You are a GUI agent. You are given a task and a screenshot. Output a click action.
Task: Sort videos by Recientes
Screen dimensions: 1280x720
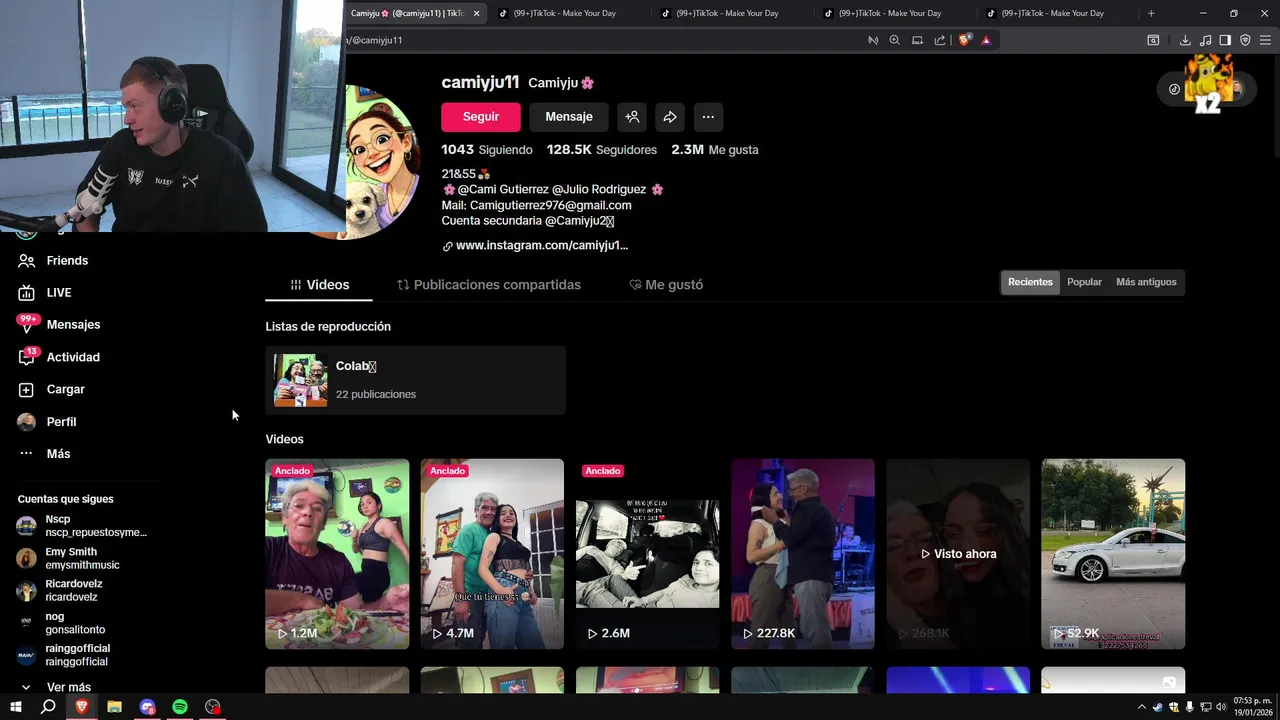pyautogui.click(x=1030, y=282)
